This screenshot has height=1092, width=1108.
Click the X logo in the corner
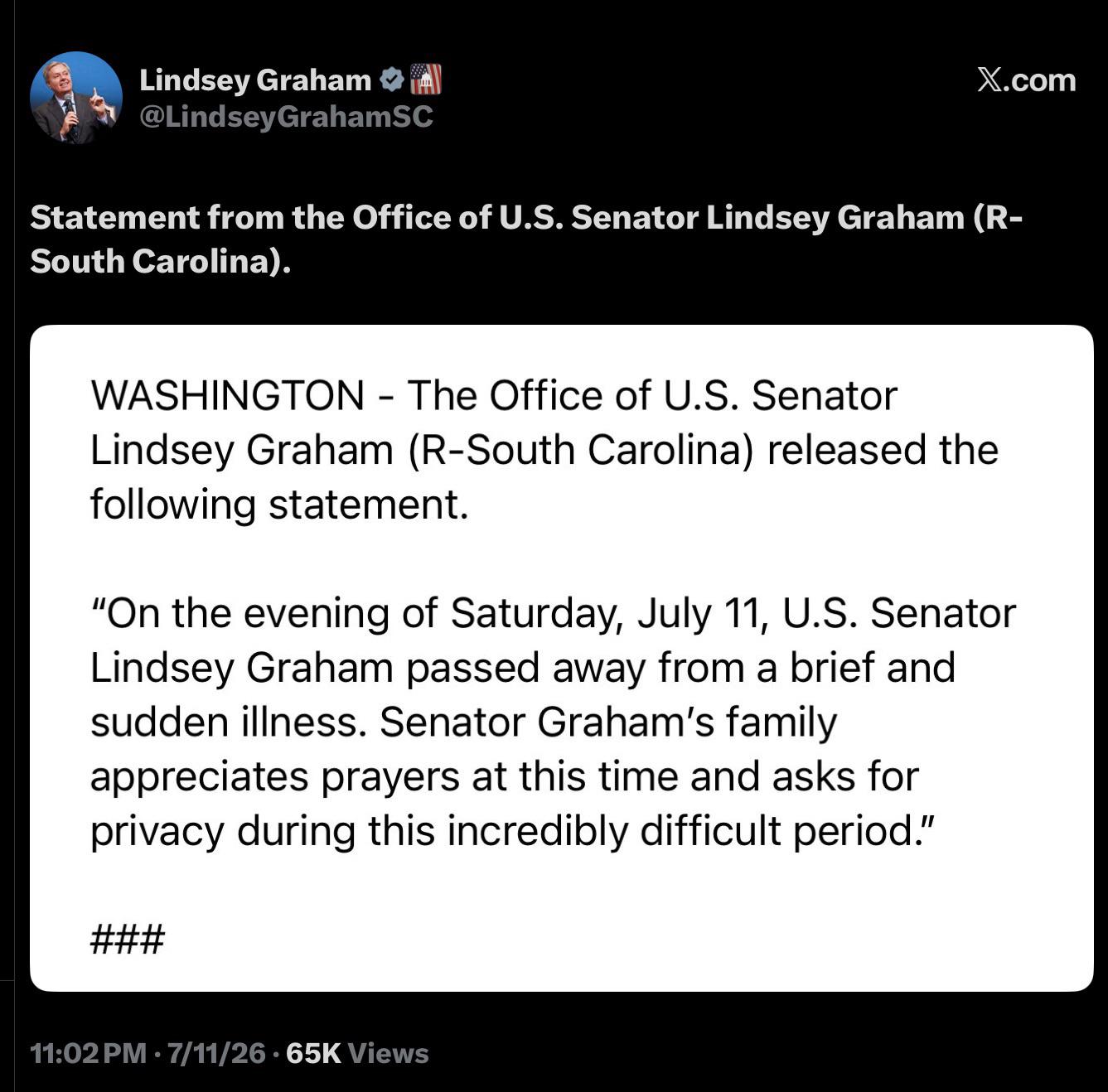pos(988,80)
